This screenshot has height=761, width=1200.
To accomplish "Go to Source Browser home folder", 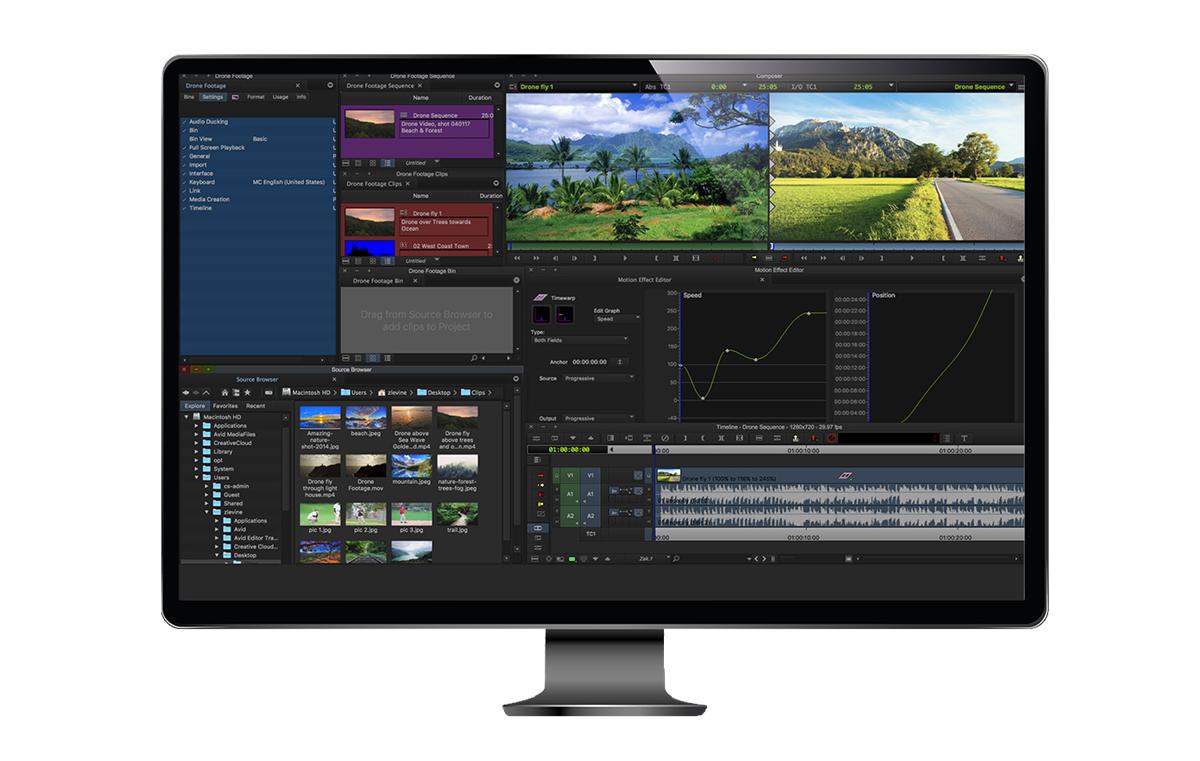I will pos(224,393).
